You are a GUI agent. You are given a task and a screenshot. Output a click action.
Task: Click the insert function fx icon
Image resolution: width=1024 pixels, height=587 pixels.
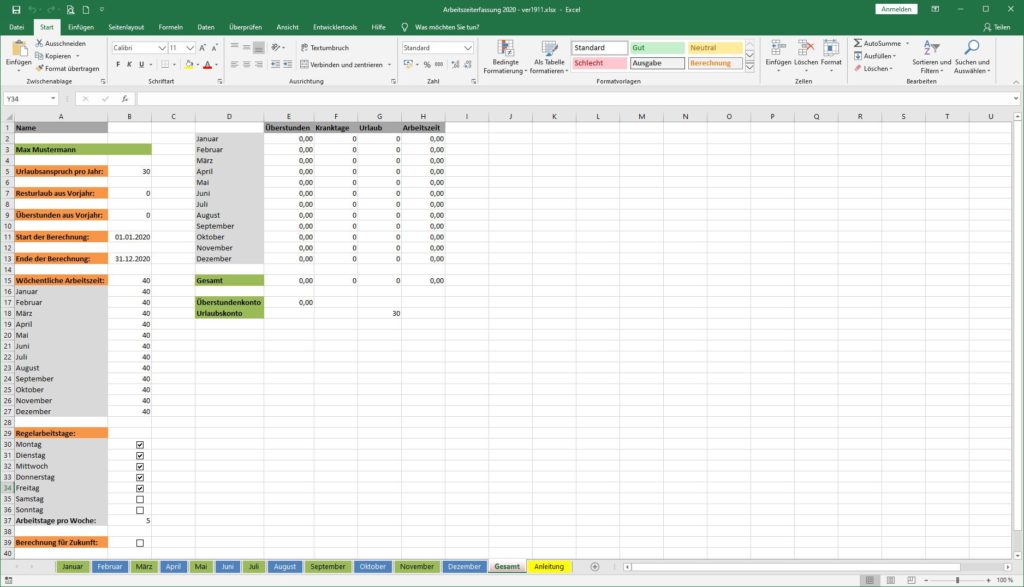(x=124, y=99)
